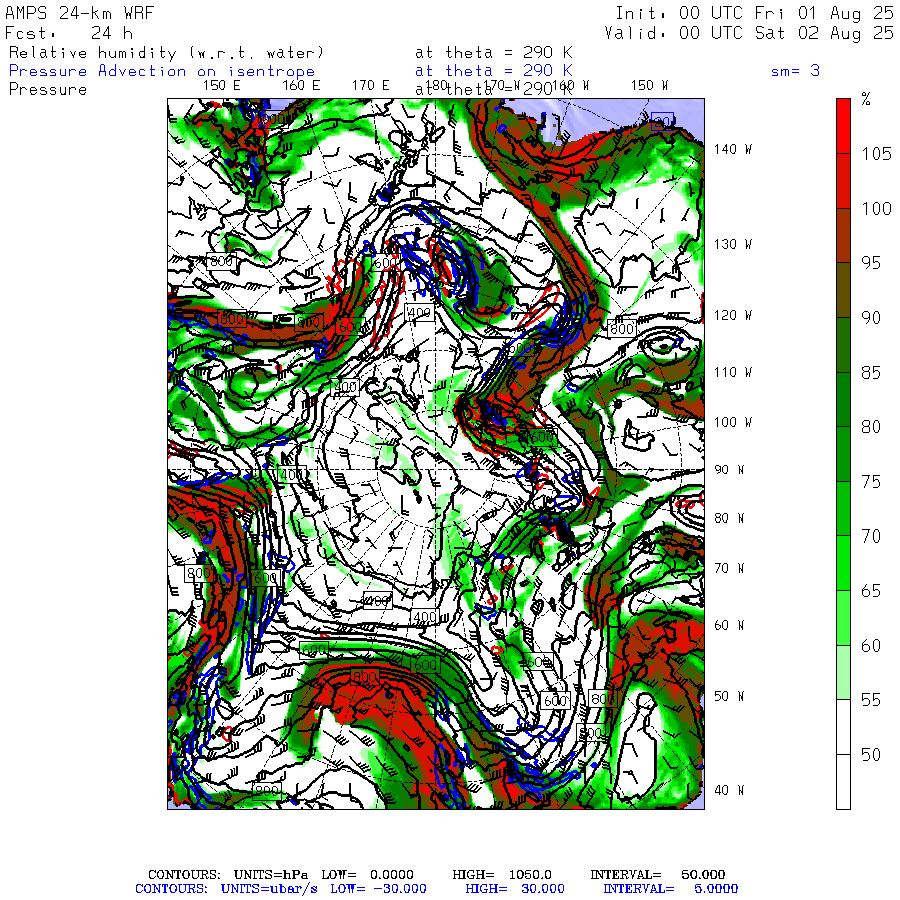Pick the olive colorbar segment between 90 and 95
The width and height of the screenshot is (900, 900).
843,290
